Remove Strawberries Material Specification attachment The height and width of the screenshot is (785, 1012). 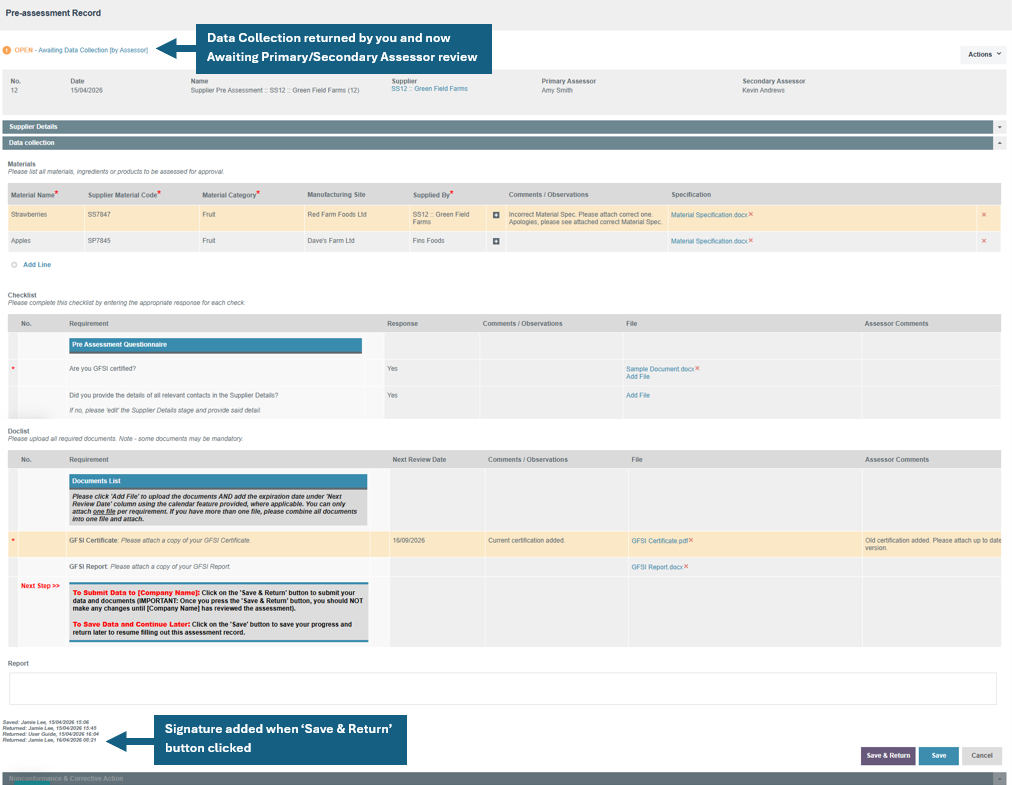pos(751,214)
